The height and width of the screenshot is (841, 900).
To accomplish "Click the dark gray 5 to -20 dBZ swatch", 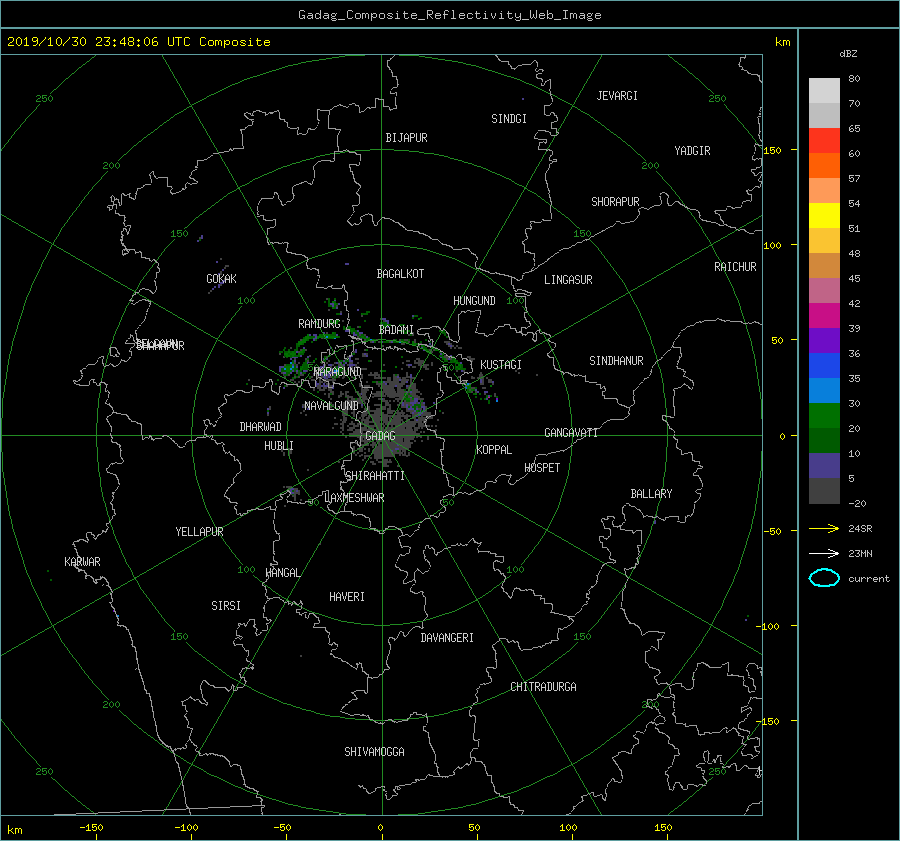I will [x=824, y=491].
